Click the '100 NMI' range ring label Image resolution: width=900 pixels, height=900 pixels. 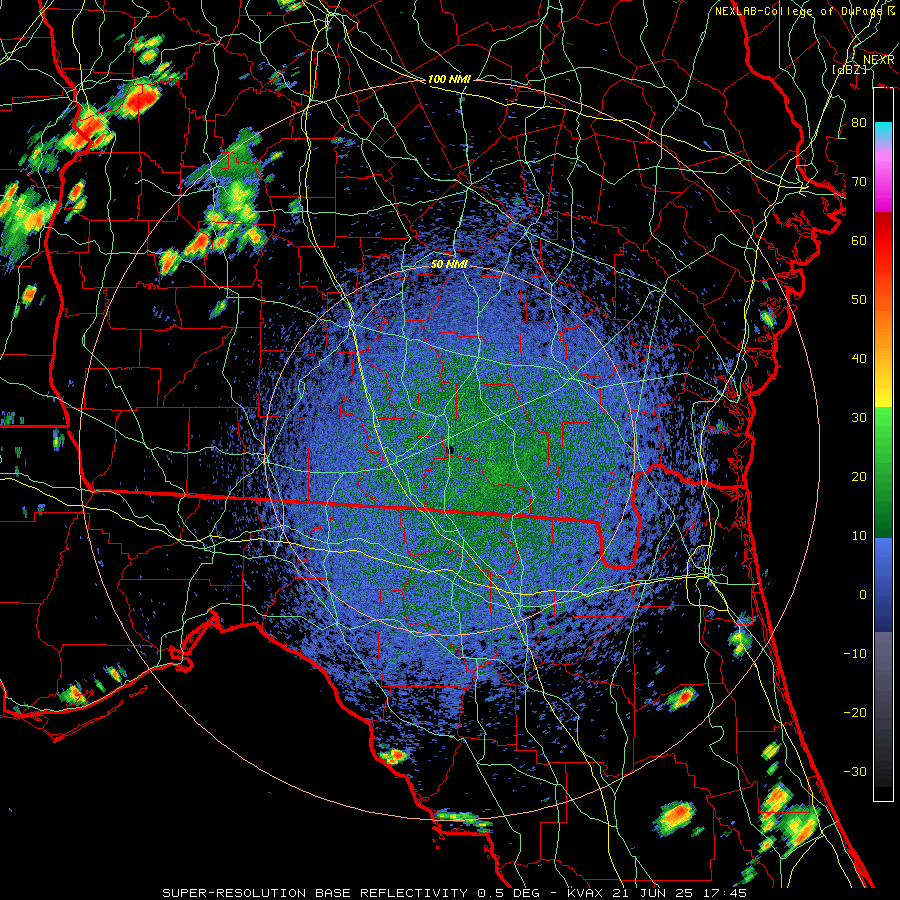(x=449, y=79)
